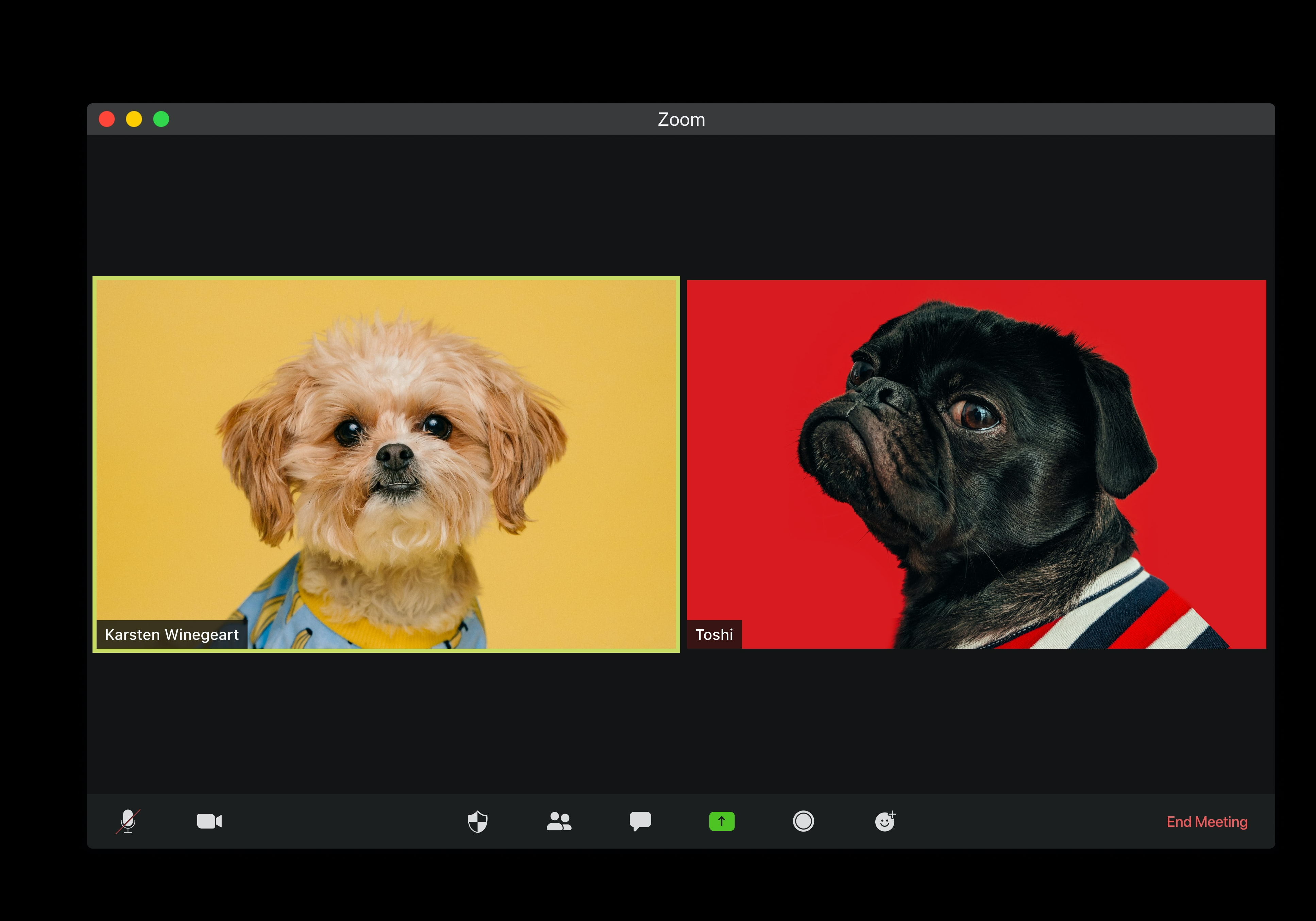Viewport: 1316px width, 921px height.
Task: Click End Meeting
Action: [x=1207, y=822]
